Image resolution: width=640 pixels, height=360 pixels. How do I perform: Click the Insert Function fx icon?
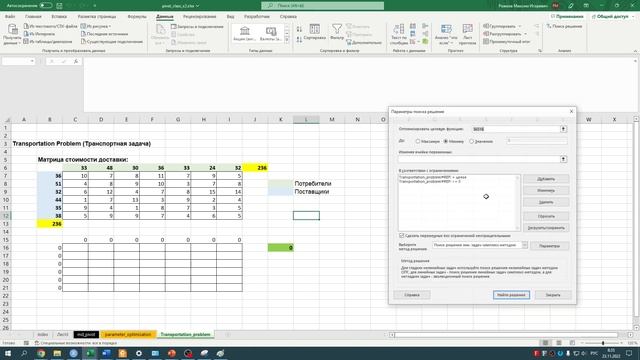click(x=76, y=61)
